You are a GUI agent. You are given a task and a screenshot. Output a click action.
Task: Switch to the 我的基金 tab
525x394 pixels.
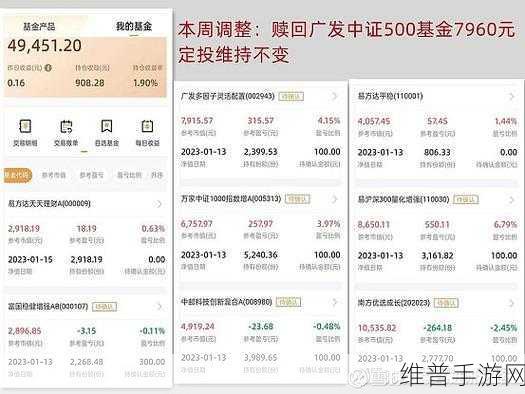(134, 26)
